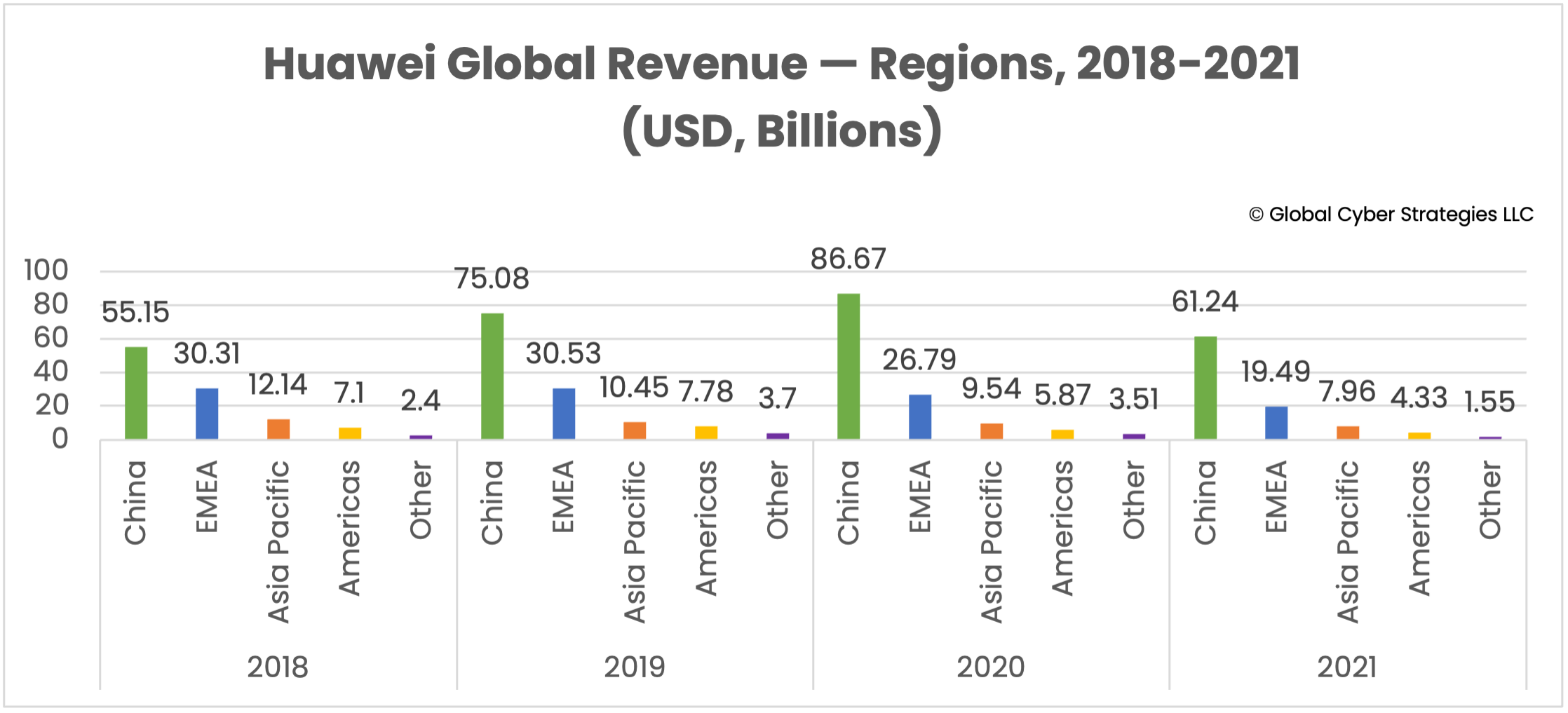
Task: Select the 4.33 data label
Action: pos(1419,398)
